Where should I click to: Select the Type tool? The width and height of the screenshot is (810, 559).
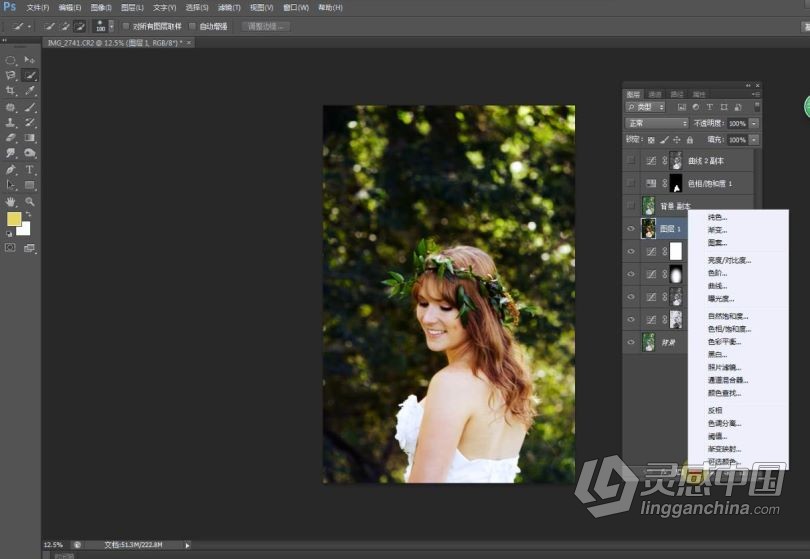[x=29, y=169]
